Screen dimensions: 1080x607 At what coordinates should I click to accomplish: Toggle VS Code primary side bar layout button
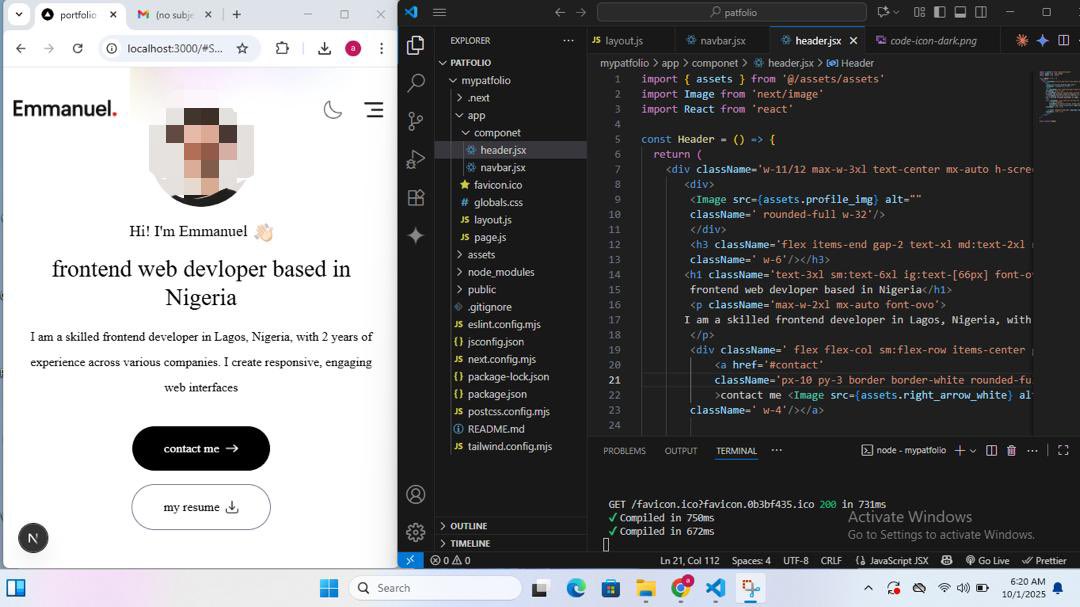coord(939,12)
